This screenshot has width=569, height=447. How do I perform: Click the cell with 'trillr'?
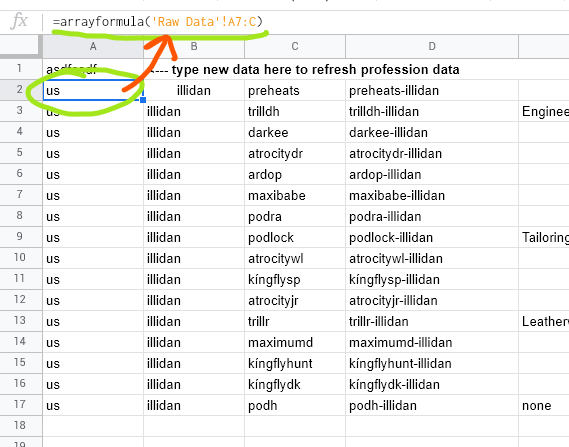pos(295,322)
